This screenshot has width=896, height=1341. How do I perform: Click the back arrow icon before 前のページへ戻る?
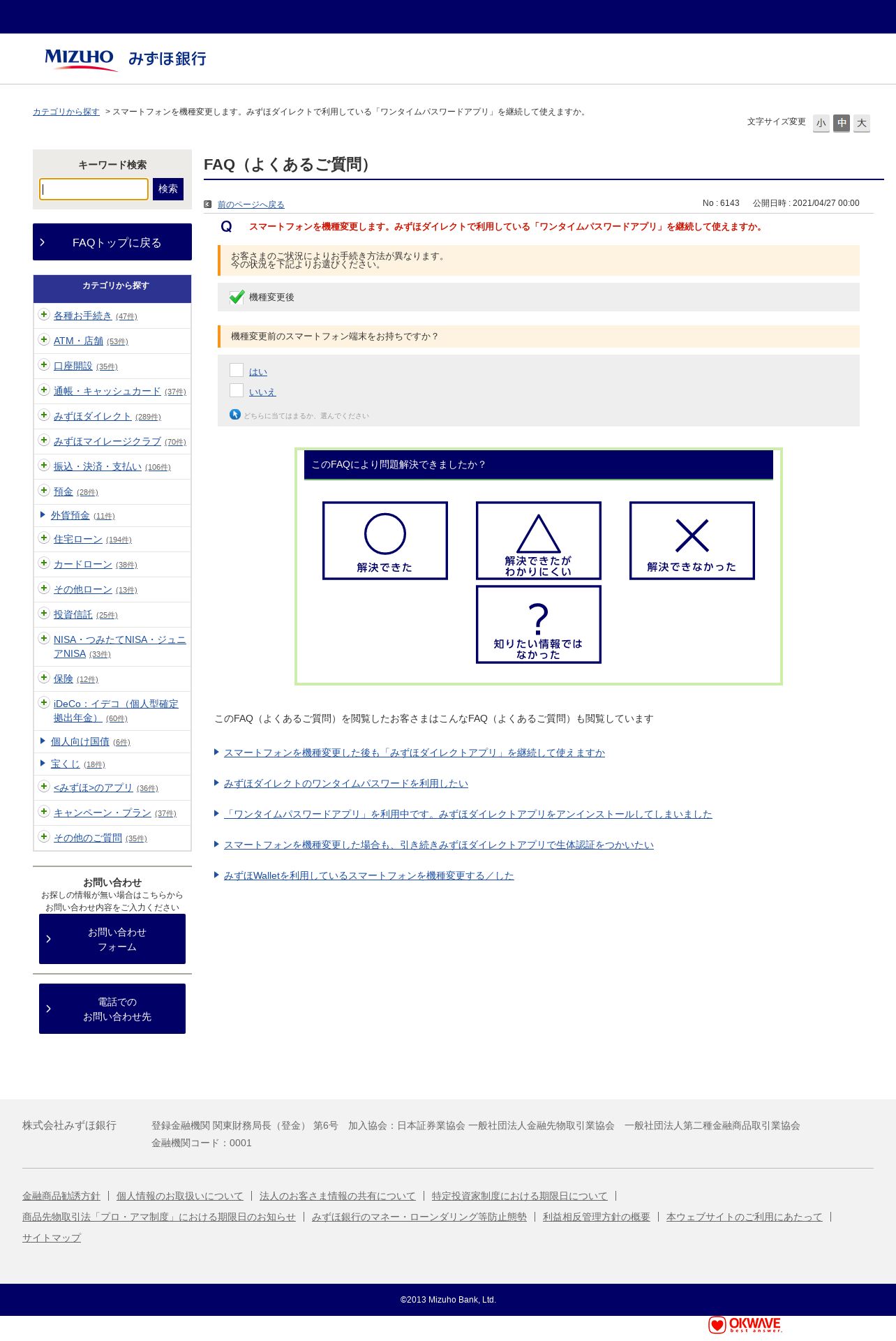[x=208, y=205]
